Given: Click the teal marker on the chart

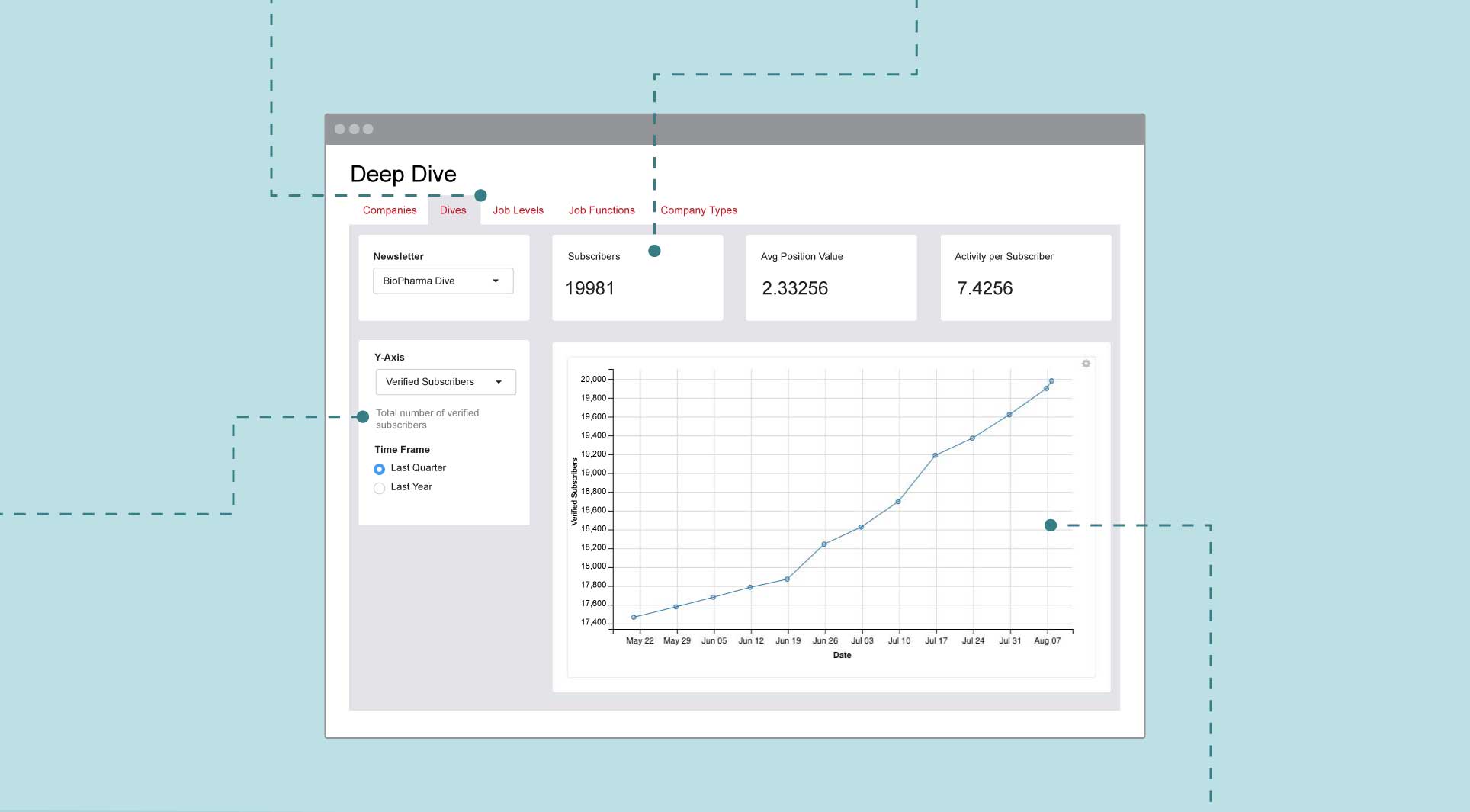Looking at the screenshot, I should 1051,525.
